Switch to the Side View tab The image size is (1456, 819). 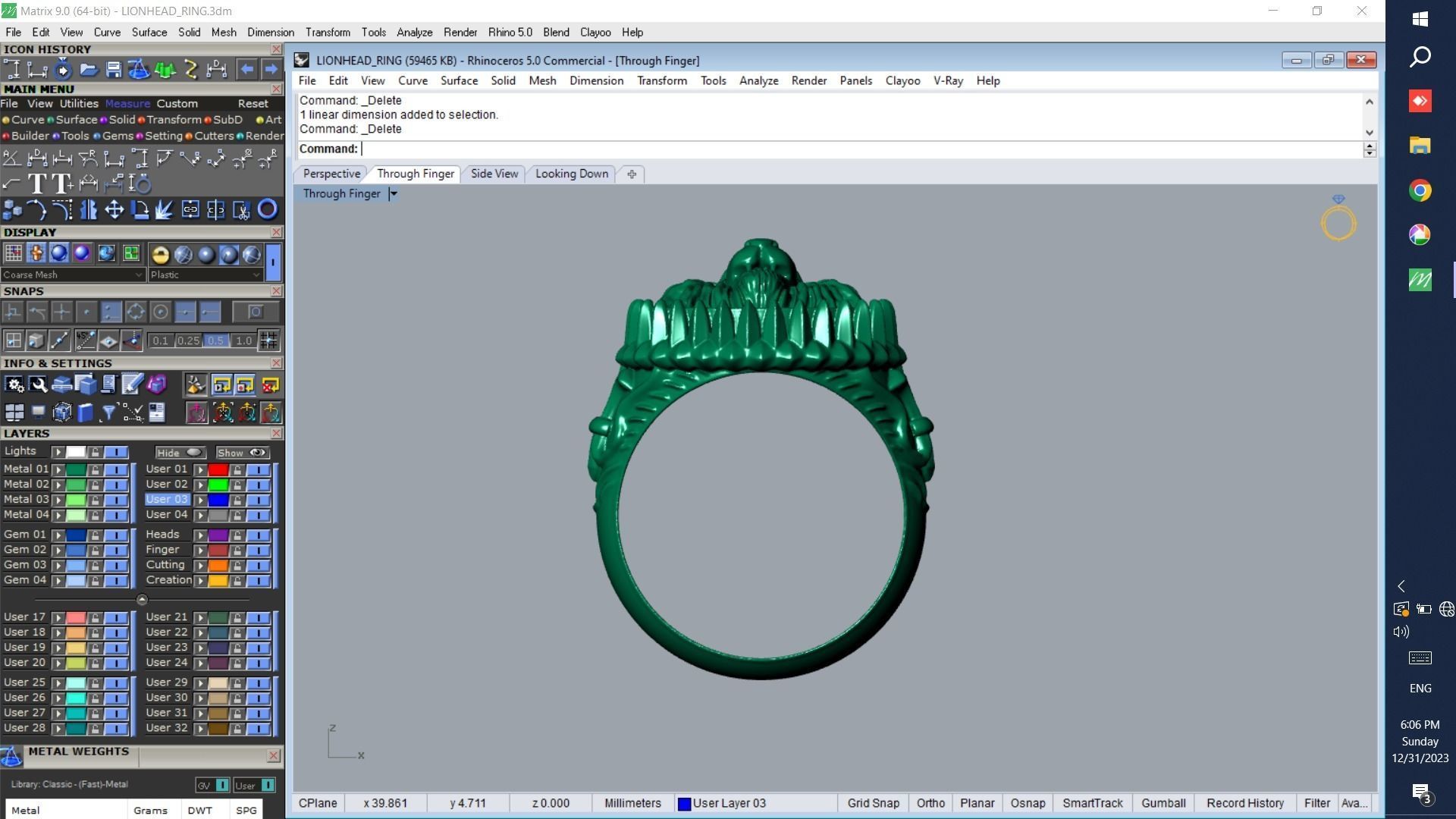point(494,174)
